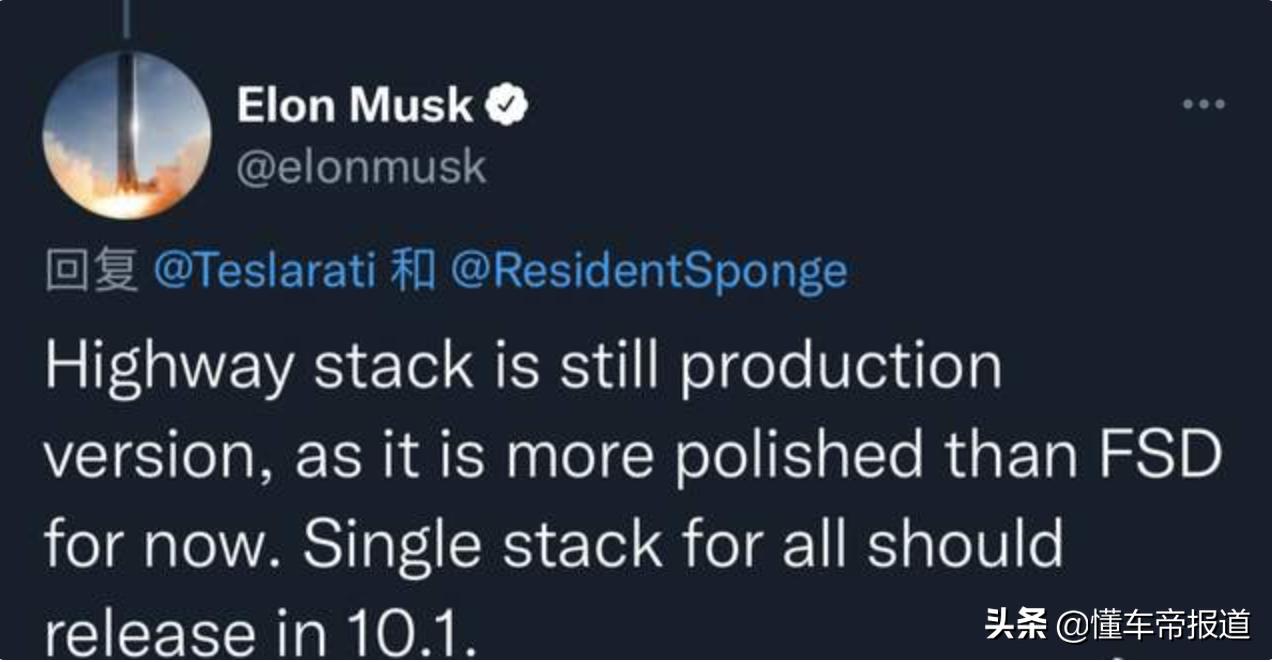Viewport: 1272px width, 662px height.
Task: Click the 和 word between mentions
Action: [x=412, y=271]
